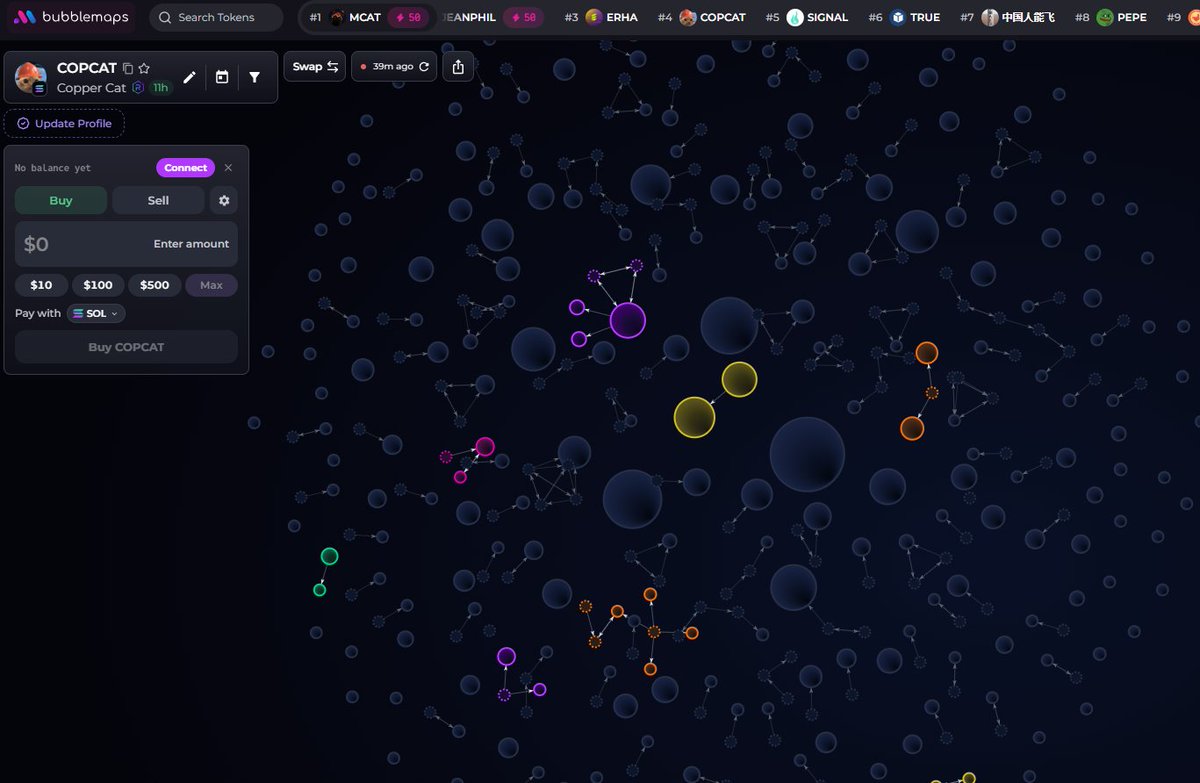Switch to the Sell tab
This screenshot has height=783, width=1200.
click(x=158, y=200)
